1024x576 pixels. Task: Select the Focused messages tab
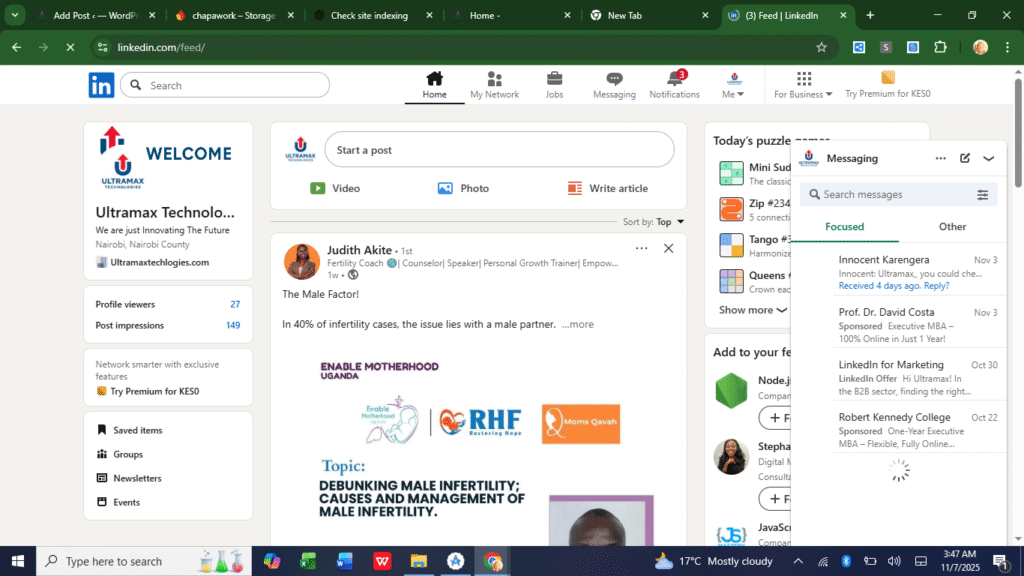pyautogui.click(x=844, y=227)
